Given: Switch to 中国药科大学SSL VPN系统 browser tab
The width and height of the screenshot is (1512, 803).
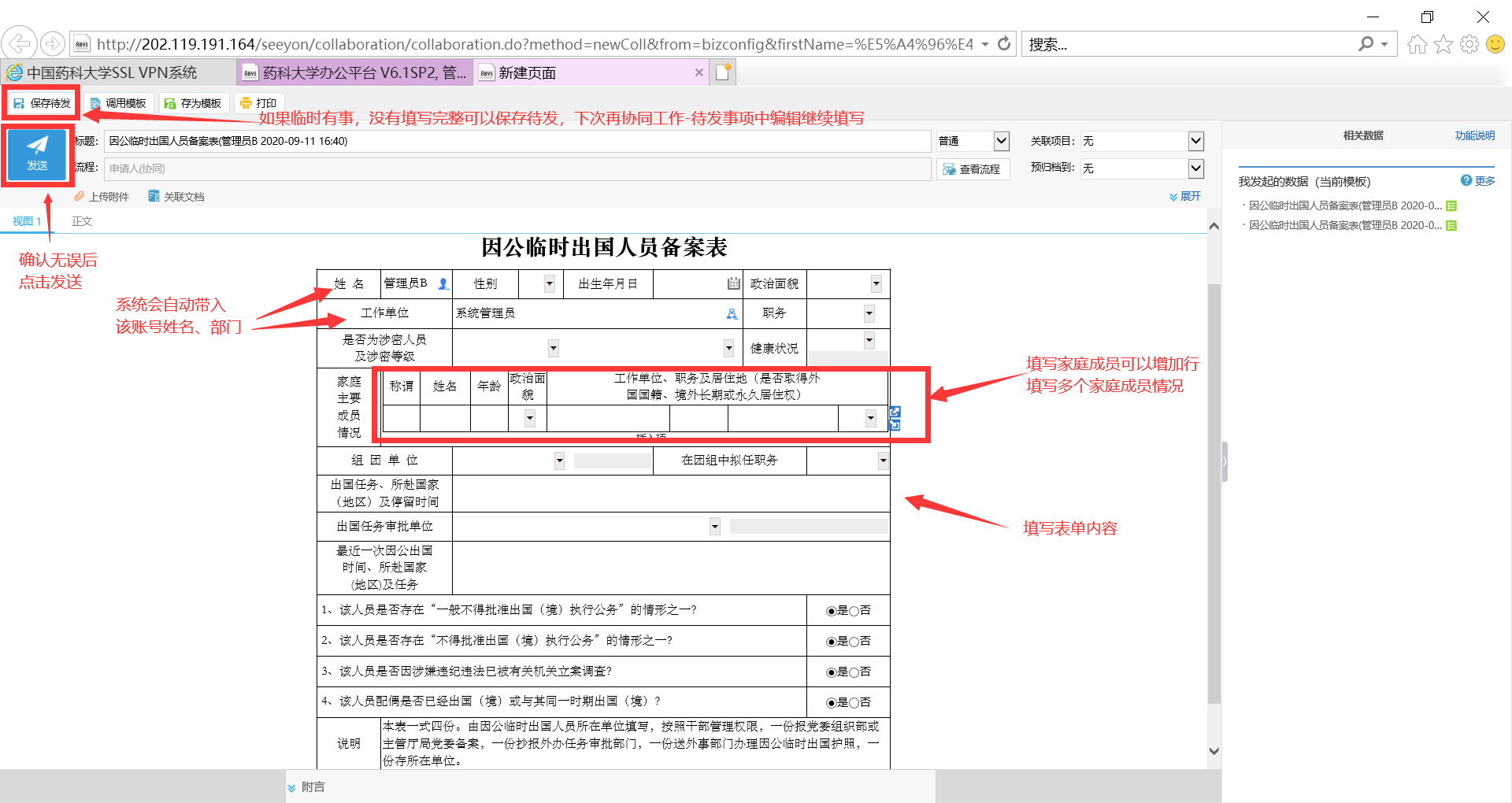Looking at the screenshot, I should point(112,72).
